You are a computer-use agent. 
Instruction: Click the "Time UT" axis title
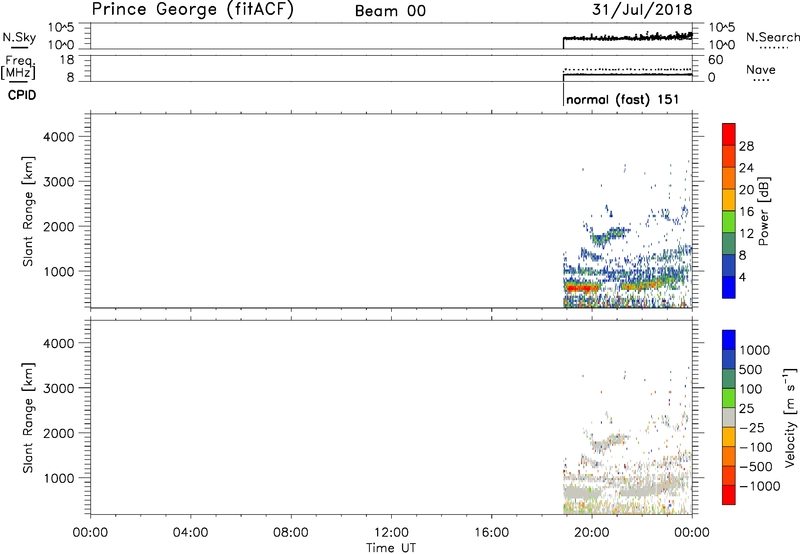point(391,548)
